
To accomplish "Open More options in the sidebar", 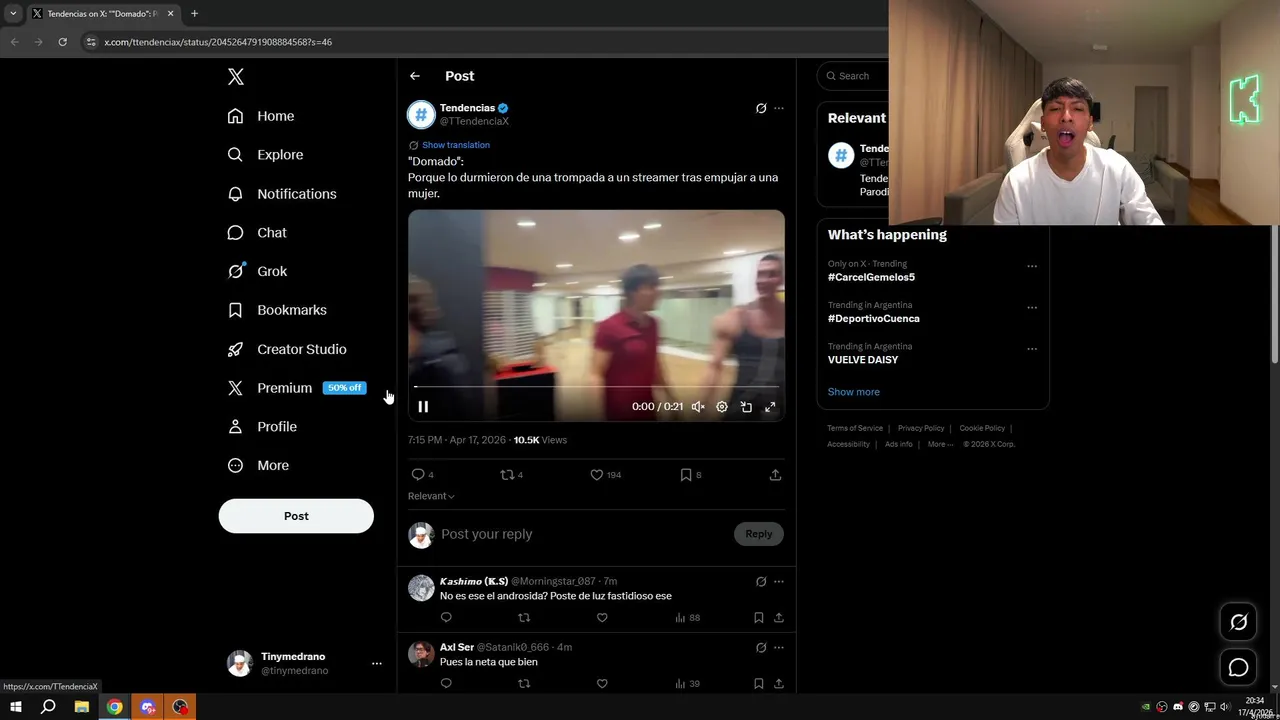I will point(258,466).
